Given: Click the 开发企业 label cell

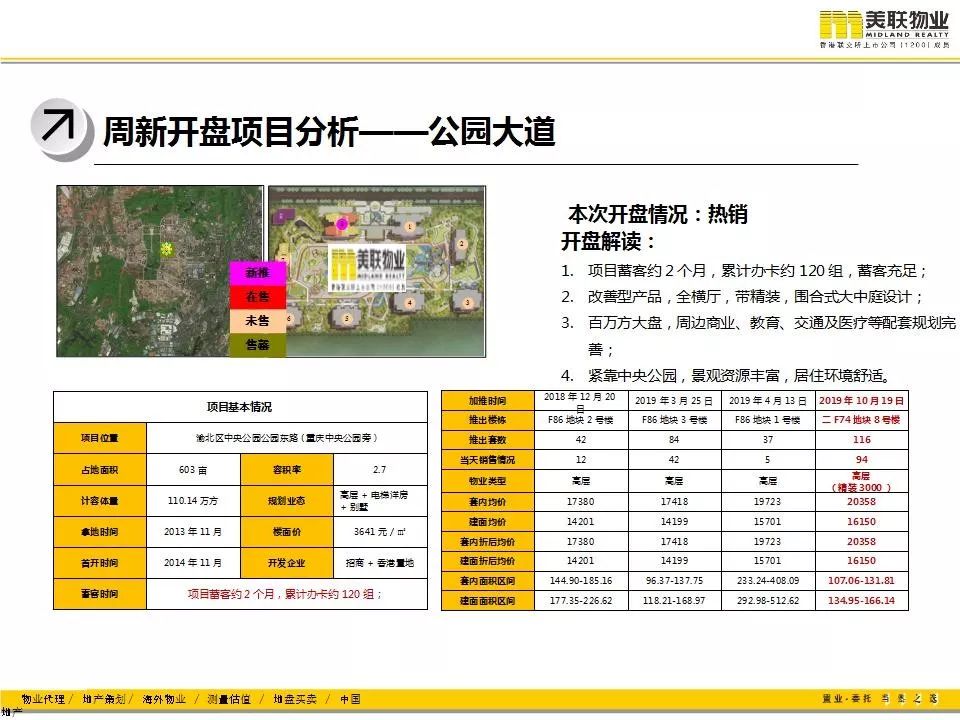Looking at the screenshot, I should [x=287, y=563].
